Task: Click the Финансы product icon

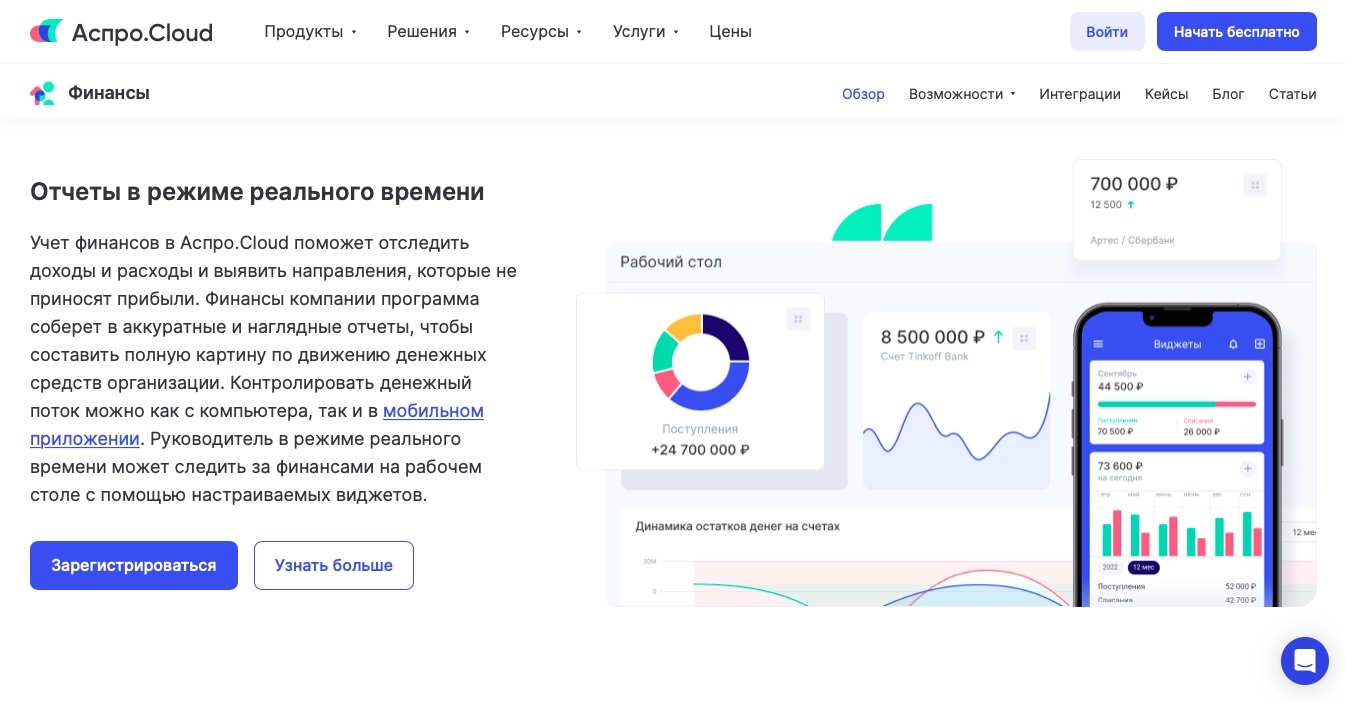Action: pos(42,94)
